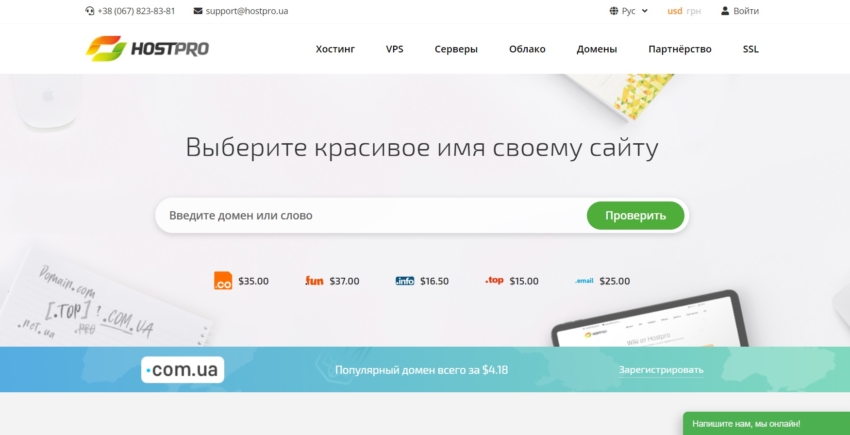Click the .fun domain icon
This screenshot has height=435, width=850.
point(314,281)
